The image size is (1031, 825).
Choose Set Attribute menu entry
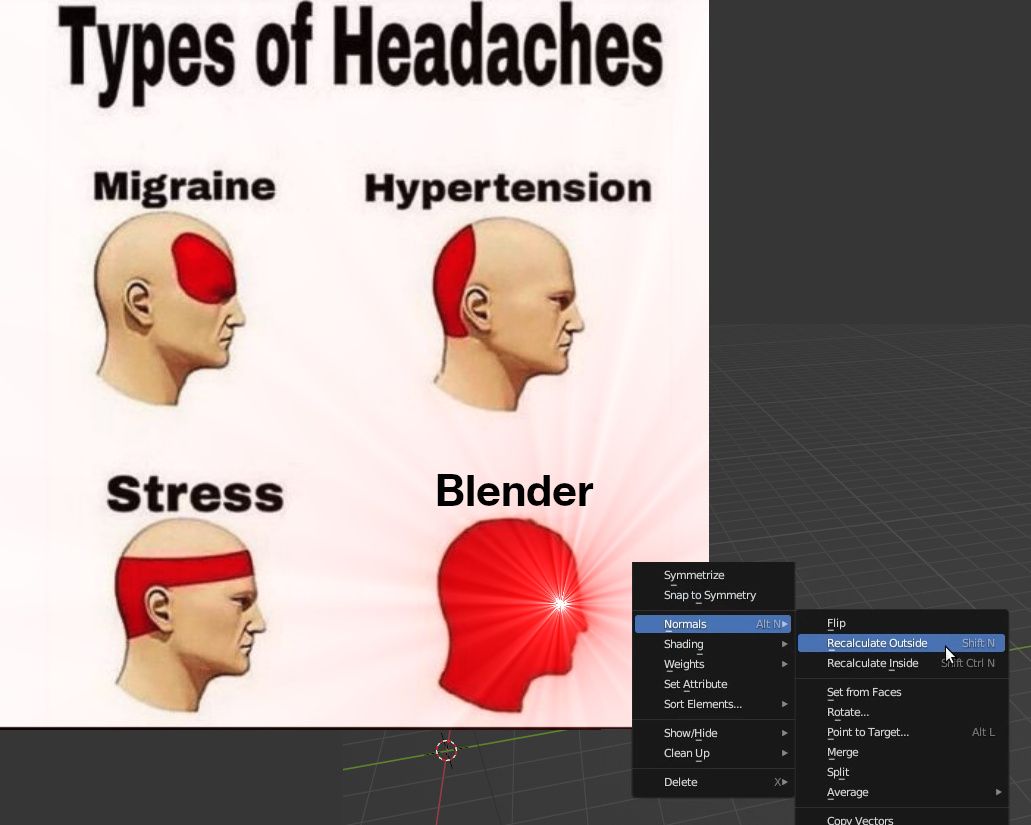click(713, 684)
